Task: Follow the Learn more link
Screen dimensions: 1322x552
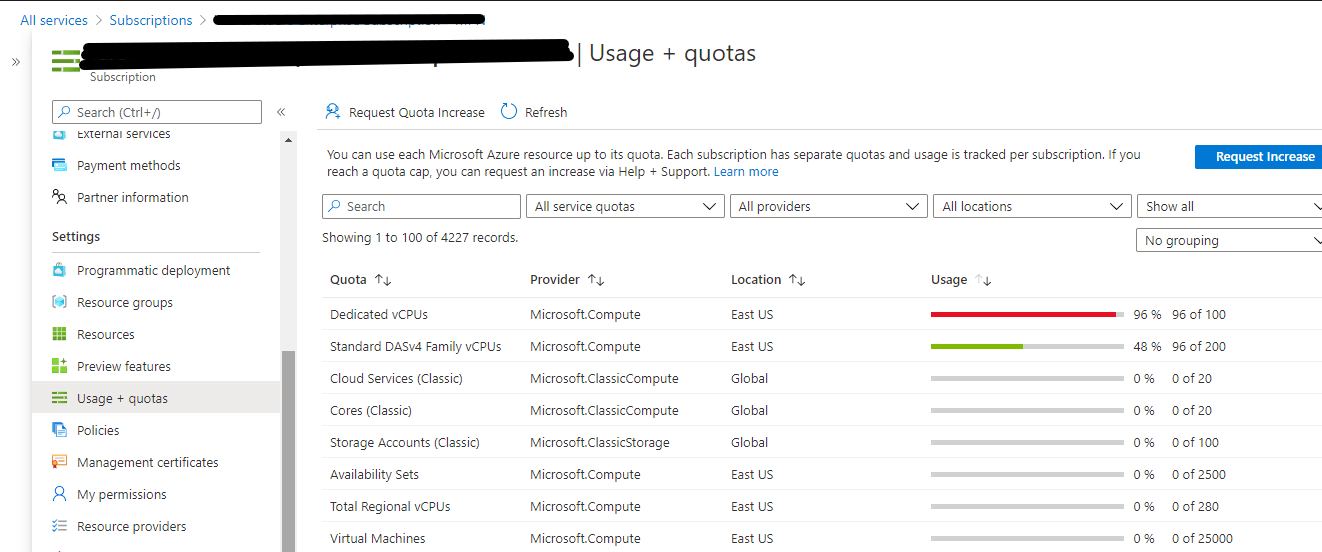Action: coord(746,172)
